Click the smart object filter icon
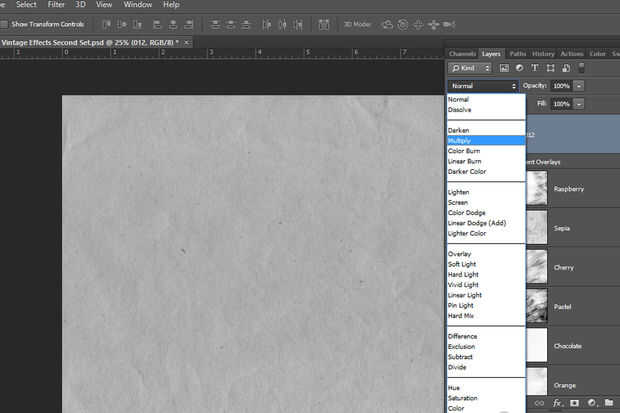This screenshot has width=620, height=413. 565,68
